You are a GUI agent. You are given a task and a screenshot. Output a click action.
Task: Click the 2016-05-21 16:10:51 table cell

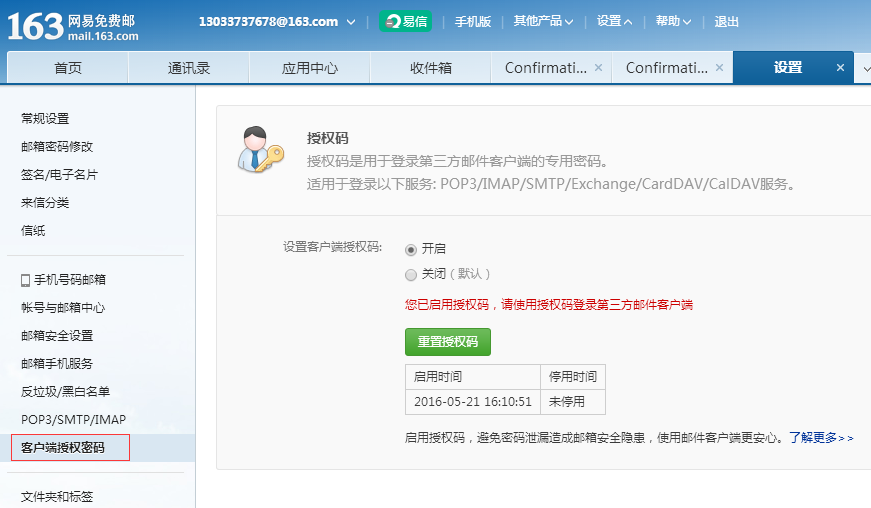(x=473, y=401)
